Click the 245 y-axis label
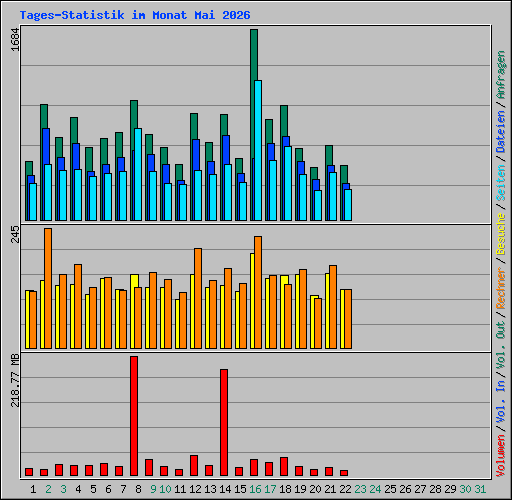512x500 pixels. click(x=15, y=234)
